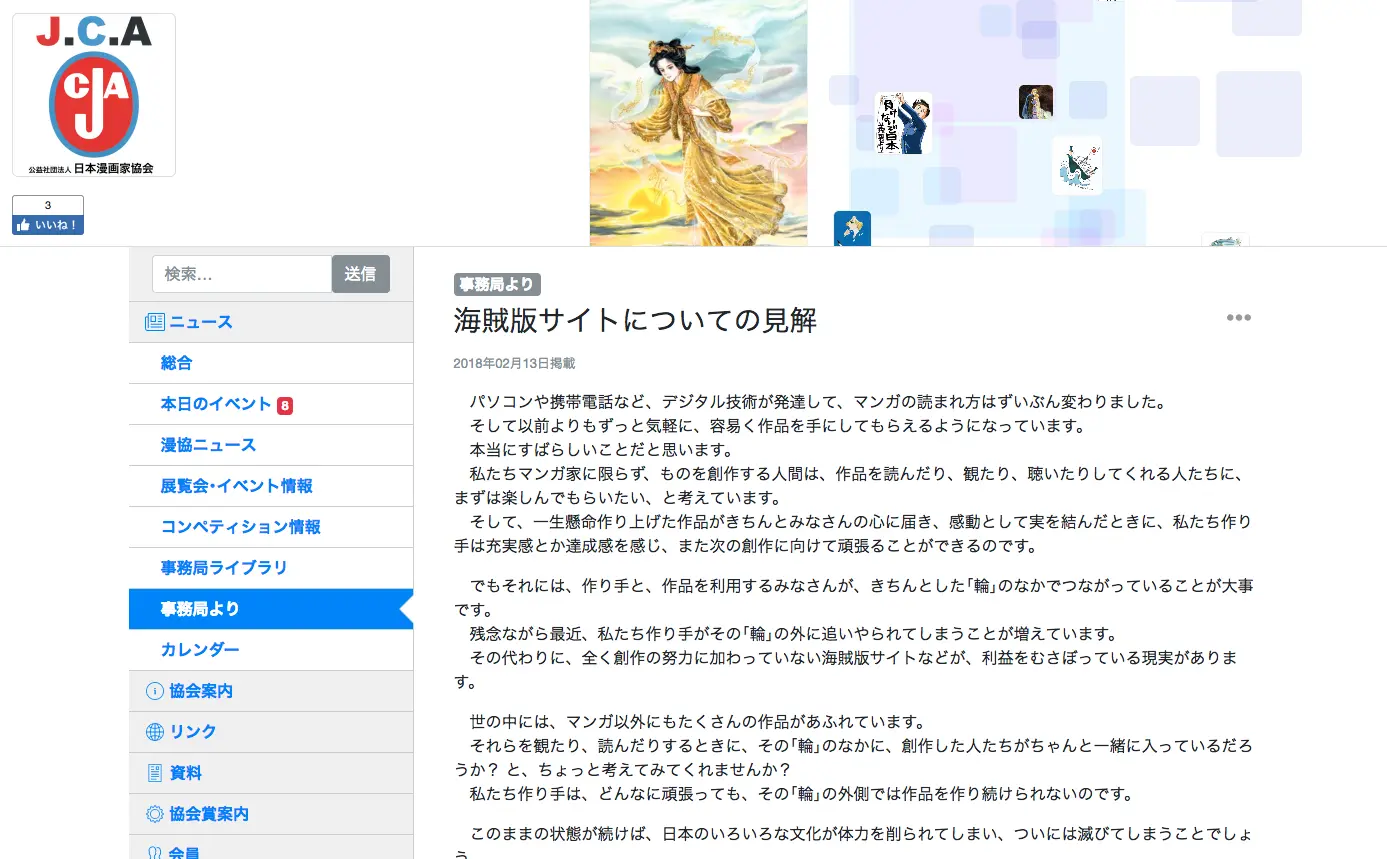Open the 協会賞案内 section
Viewport: 1387px width, 859px height.
click(x=271, y=814)
